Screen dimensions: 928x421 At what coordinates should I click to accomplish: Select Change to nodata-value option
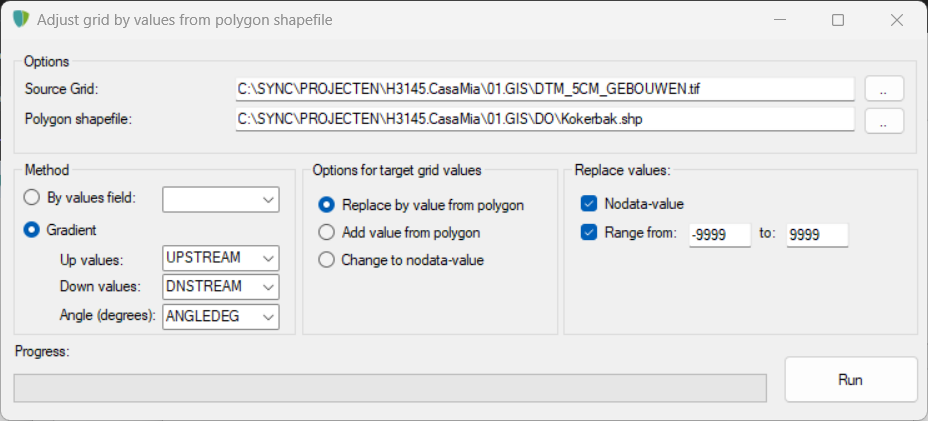tap(326, 260)
